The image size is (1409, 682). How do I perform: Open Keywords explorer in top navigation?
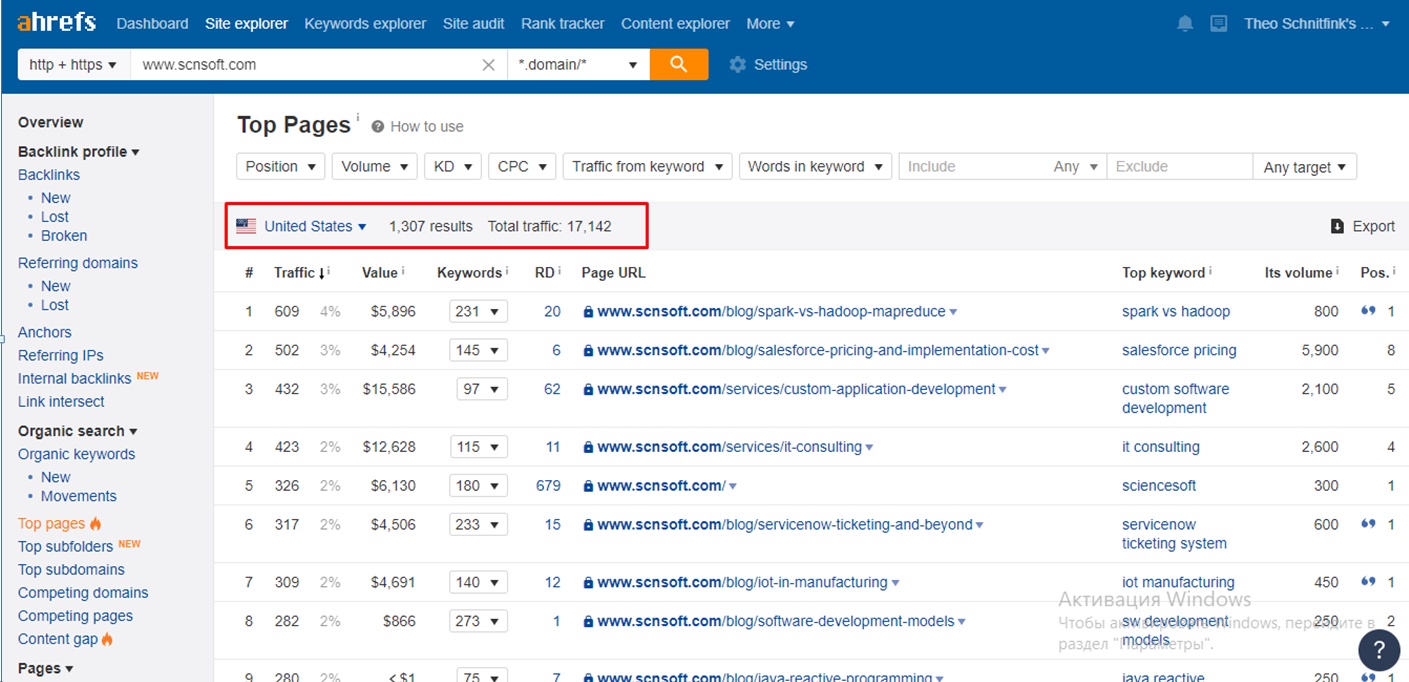tap(365, 23)
